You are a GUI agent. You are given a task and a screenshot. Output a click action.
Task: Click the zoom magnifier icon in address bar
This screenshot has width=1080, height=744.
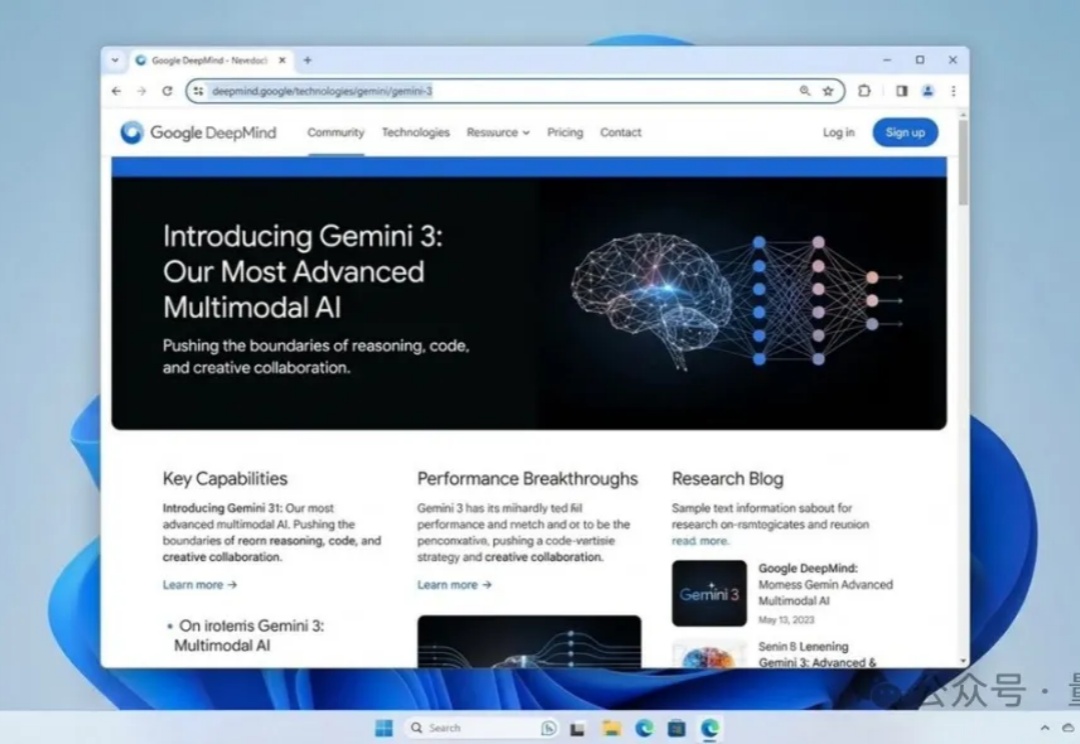pyautogui.click(x=805, y=91)
